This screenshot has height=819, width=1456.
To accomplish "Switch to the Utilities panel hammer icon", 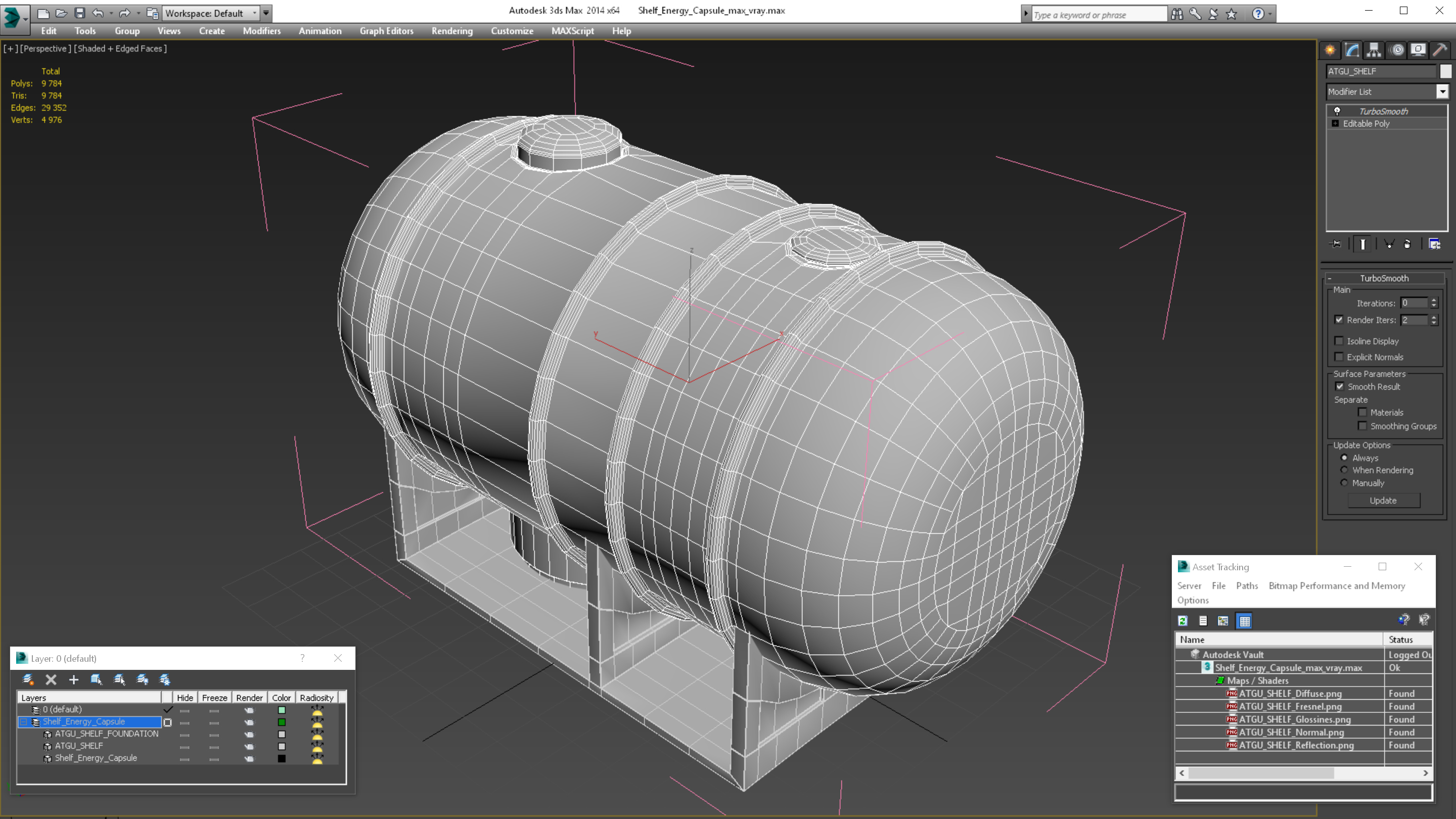I will click(x=1440, y=50).
